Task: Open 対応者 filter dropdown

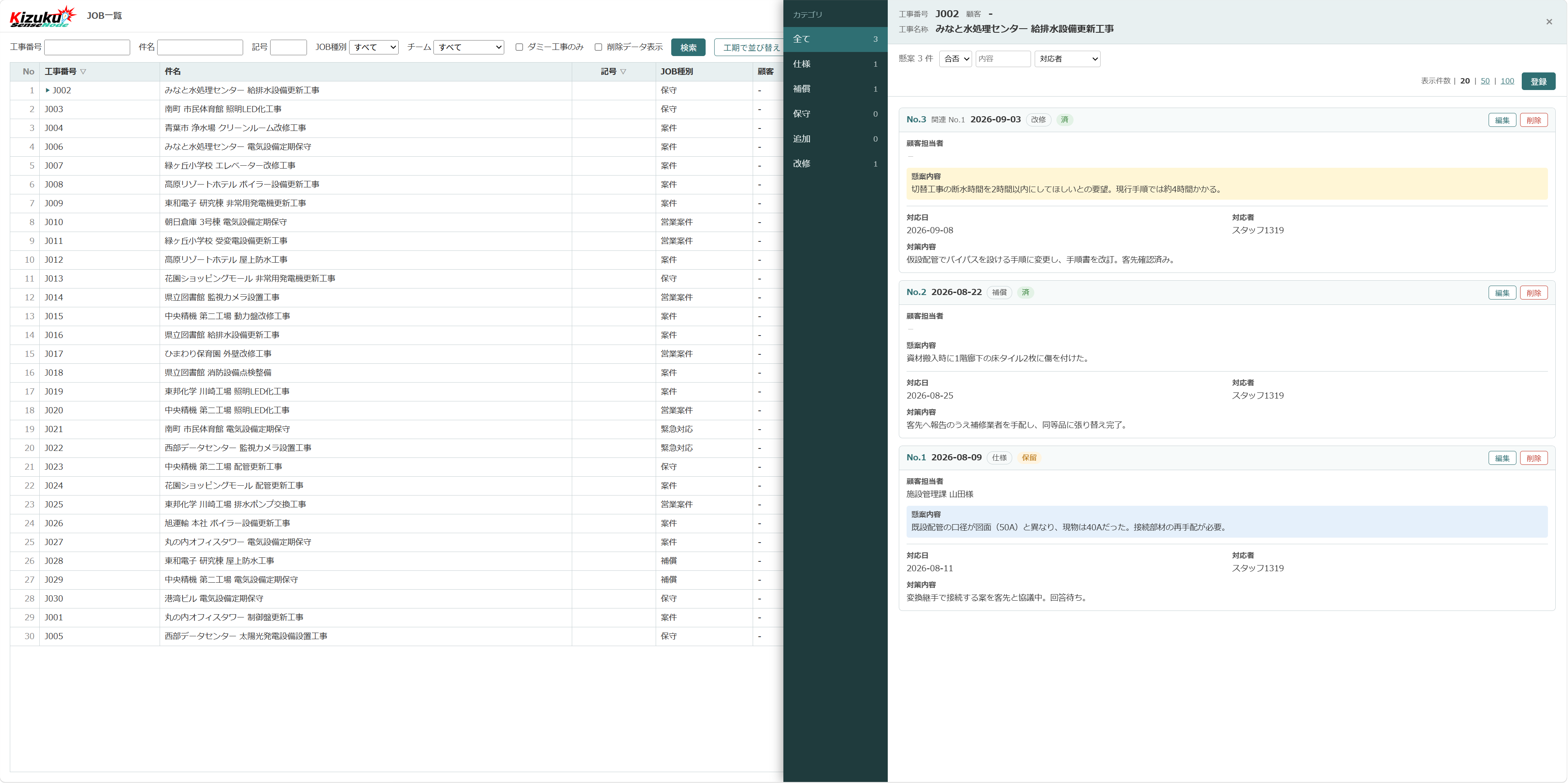Action: pyautogui.click(x=1067, y=59)
